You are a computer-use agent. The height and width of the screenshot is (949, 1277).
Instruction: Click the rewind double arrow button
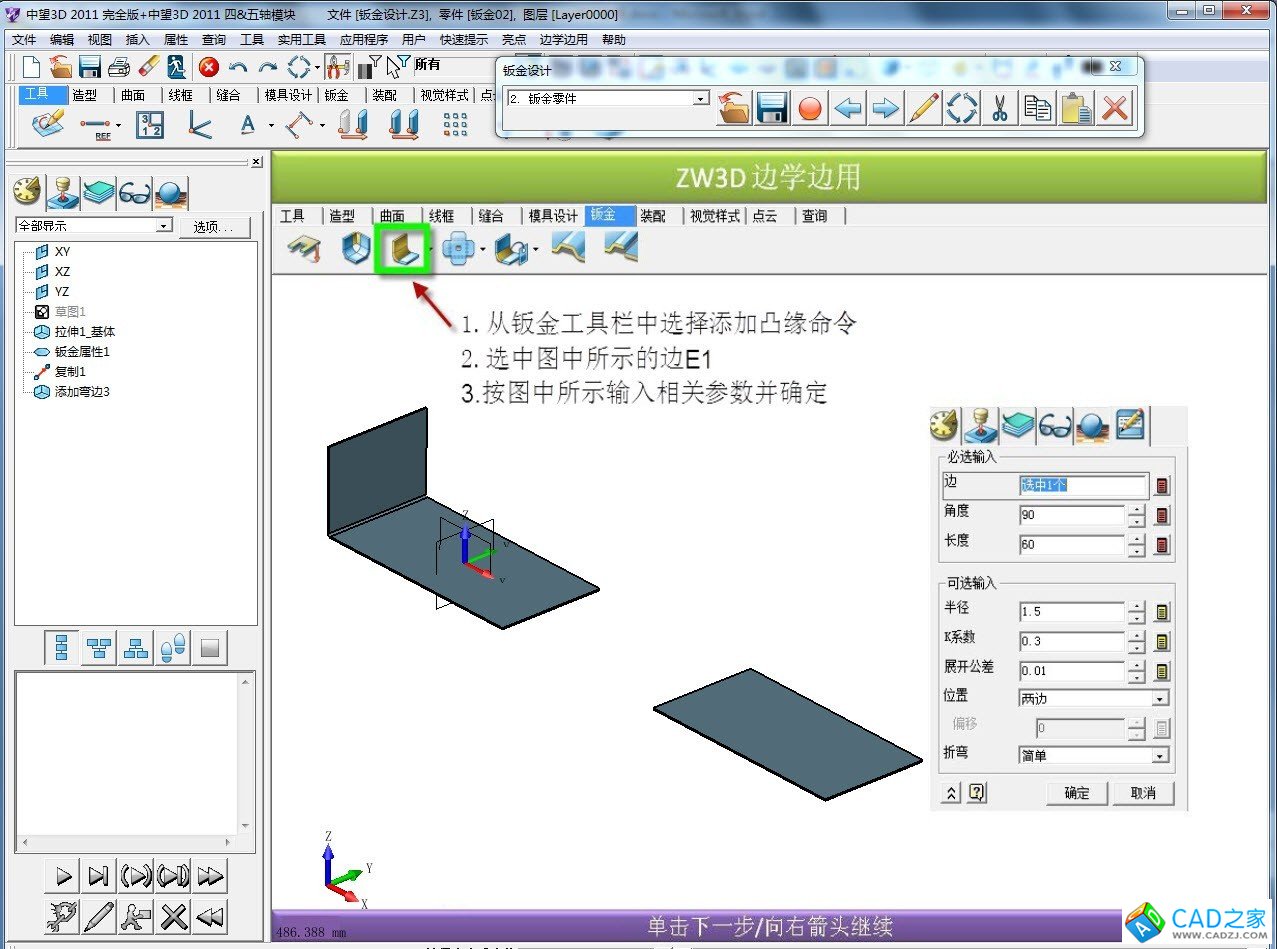pos(210,916)
